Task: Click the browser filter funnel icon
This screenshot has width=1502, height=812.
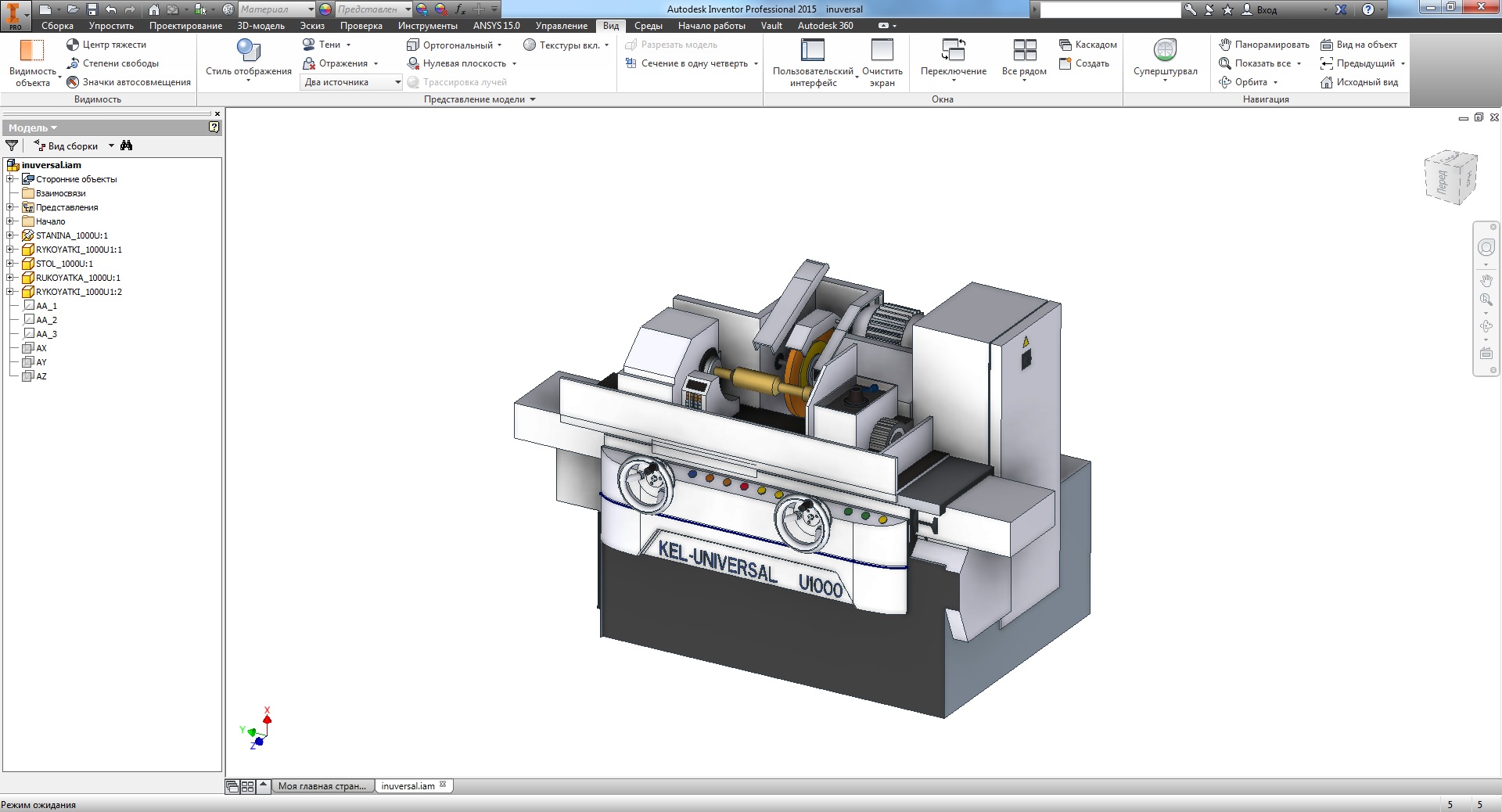Action: 12,146
